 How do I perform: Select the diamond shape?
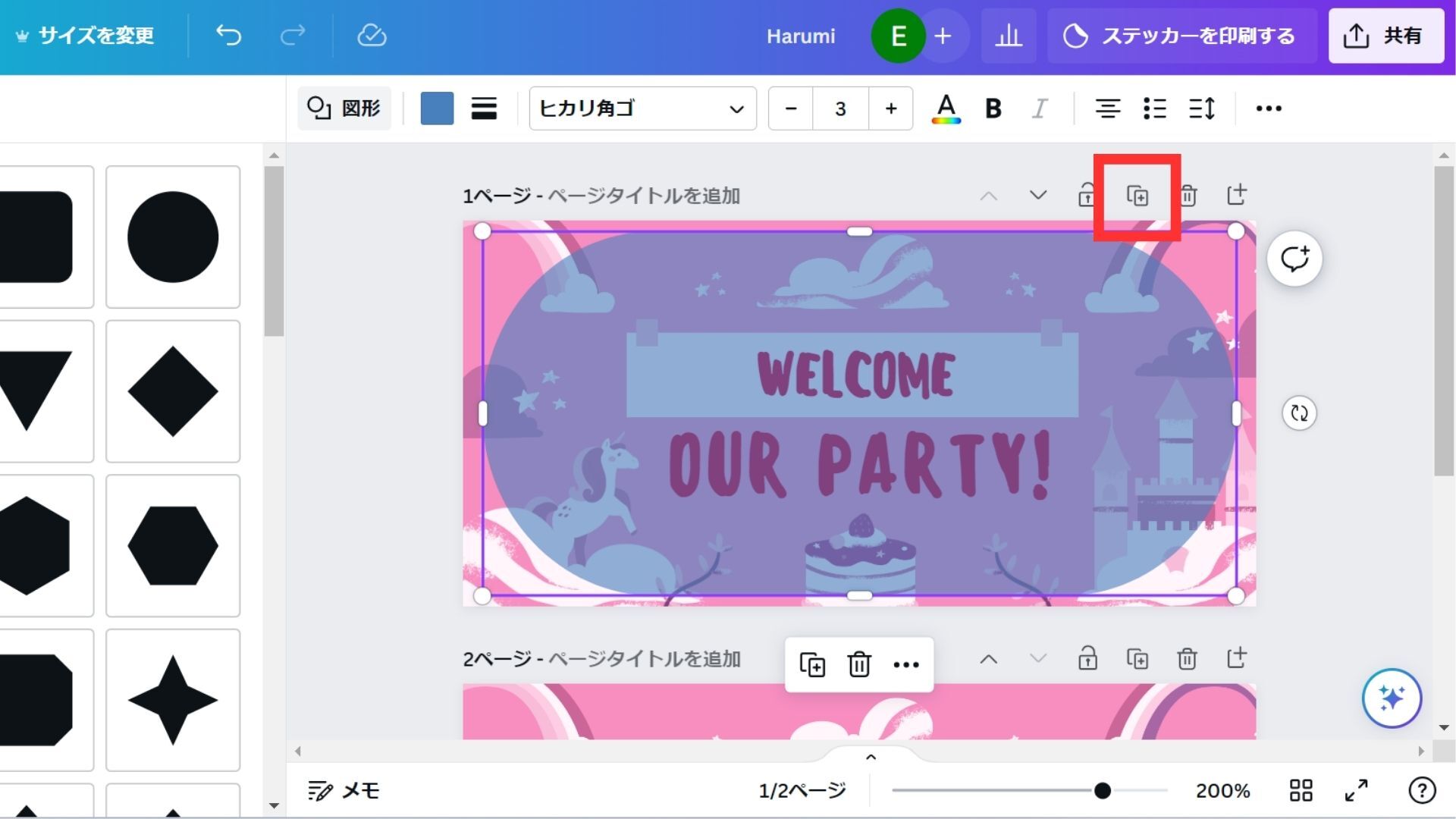(x=173, y=391)
